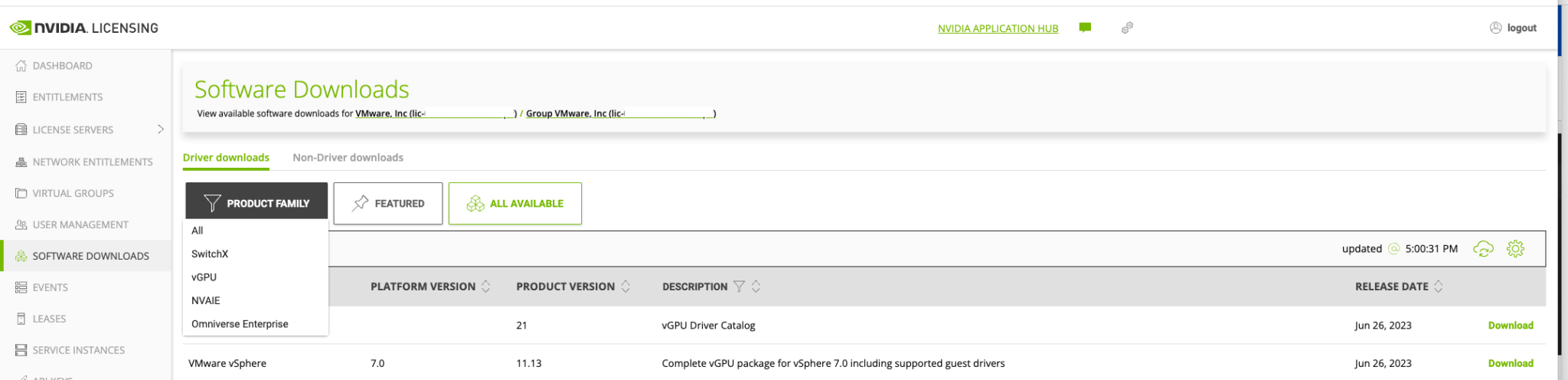Screen dimensions: 1568x380
Task: Toggle the Featured filter button
Action: click(x=388, y=204)
